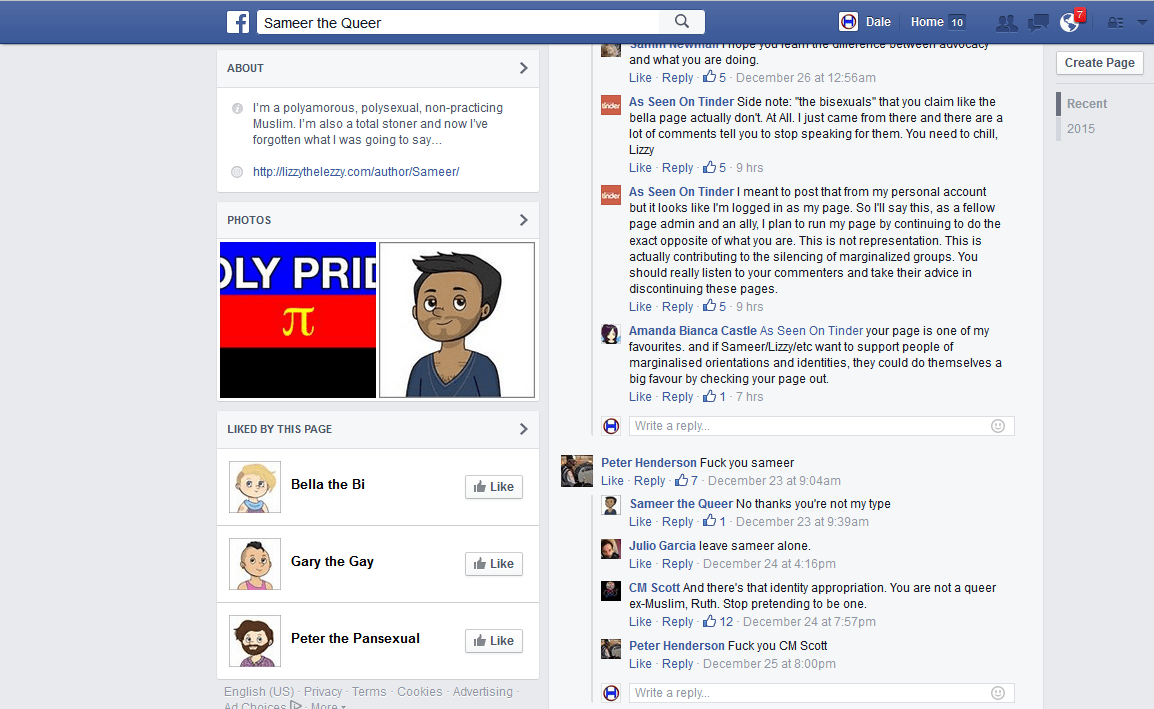Click the search magnifier icon

click(x=682, y=21)
